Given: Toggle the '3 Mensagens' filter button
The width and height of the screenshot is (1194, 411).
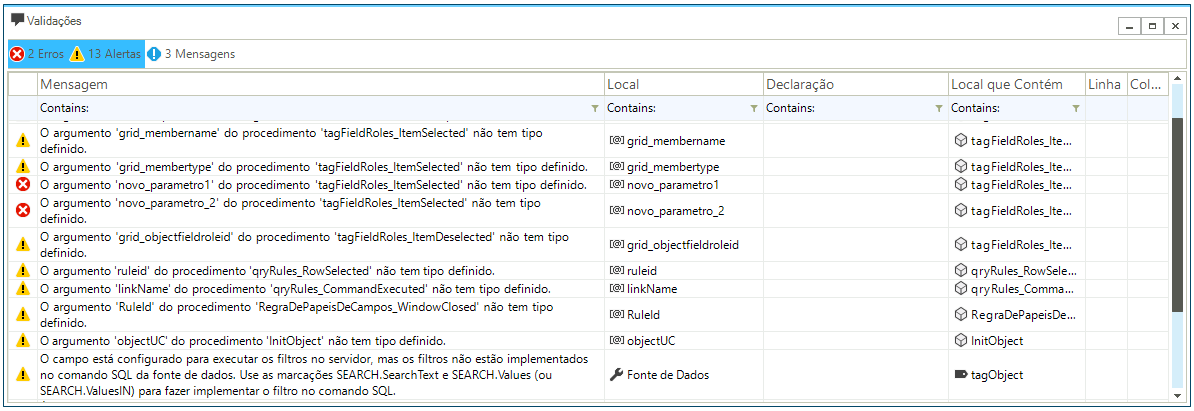Looking at the screenshot, I should (191, 54).
